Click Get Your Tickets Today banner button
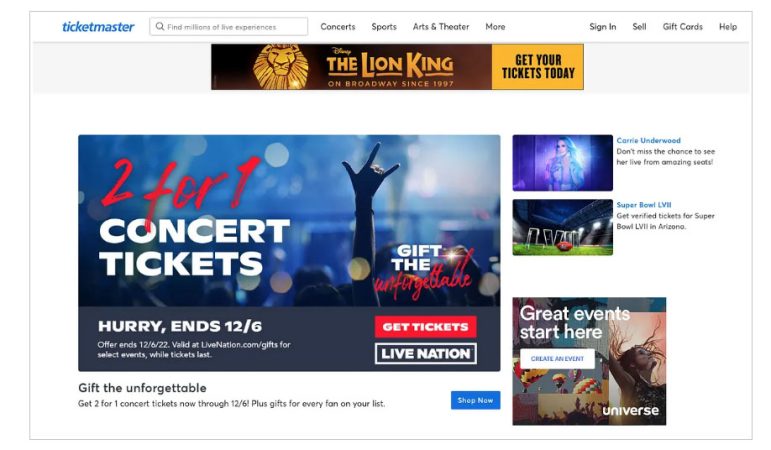 click(x=538, y=67)
